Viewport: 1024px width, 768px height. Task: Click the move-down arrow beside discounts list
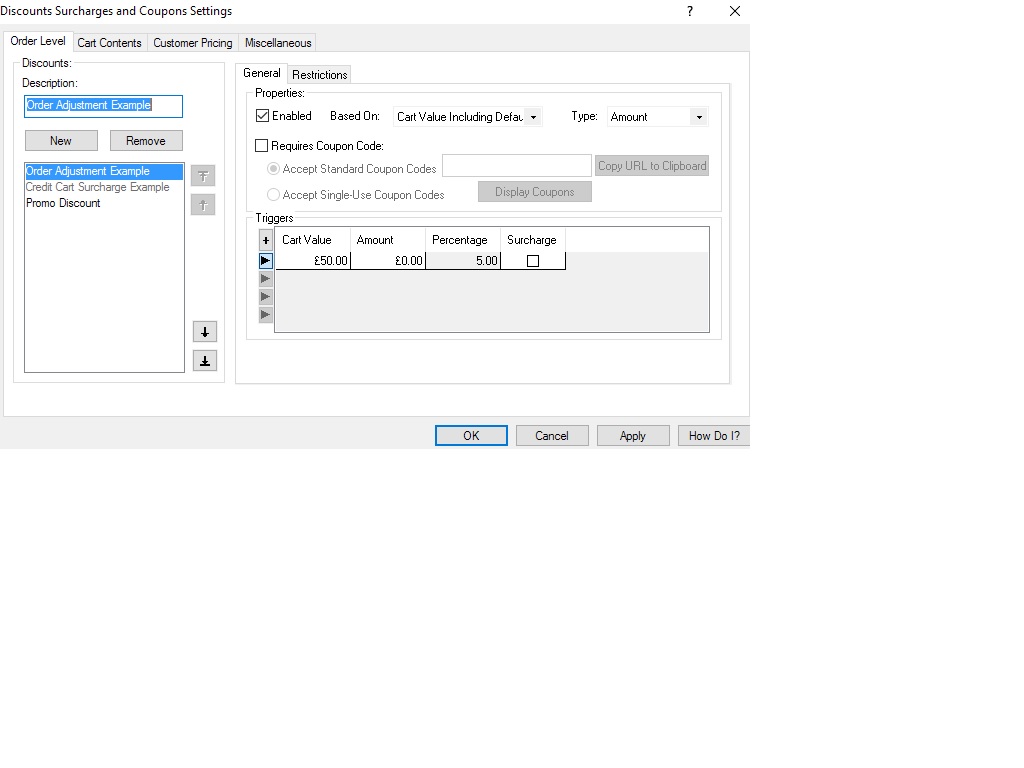(x=204, y=332)
